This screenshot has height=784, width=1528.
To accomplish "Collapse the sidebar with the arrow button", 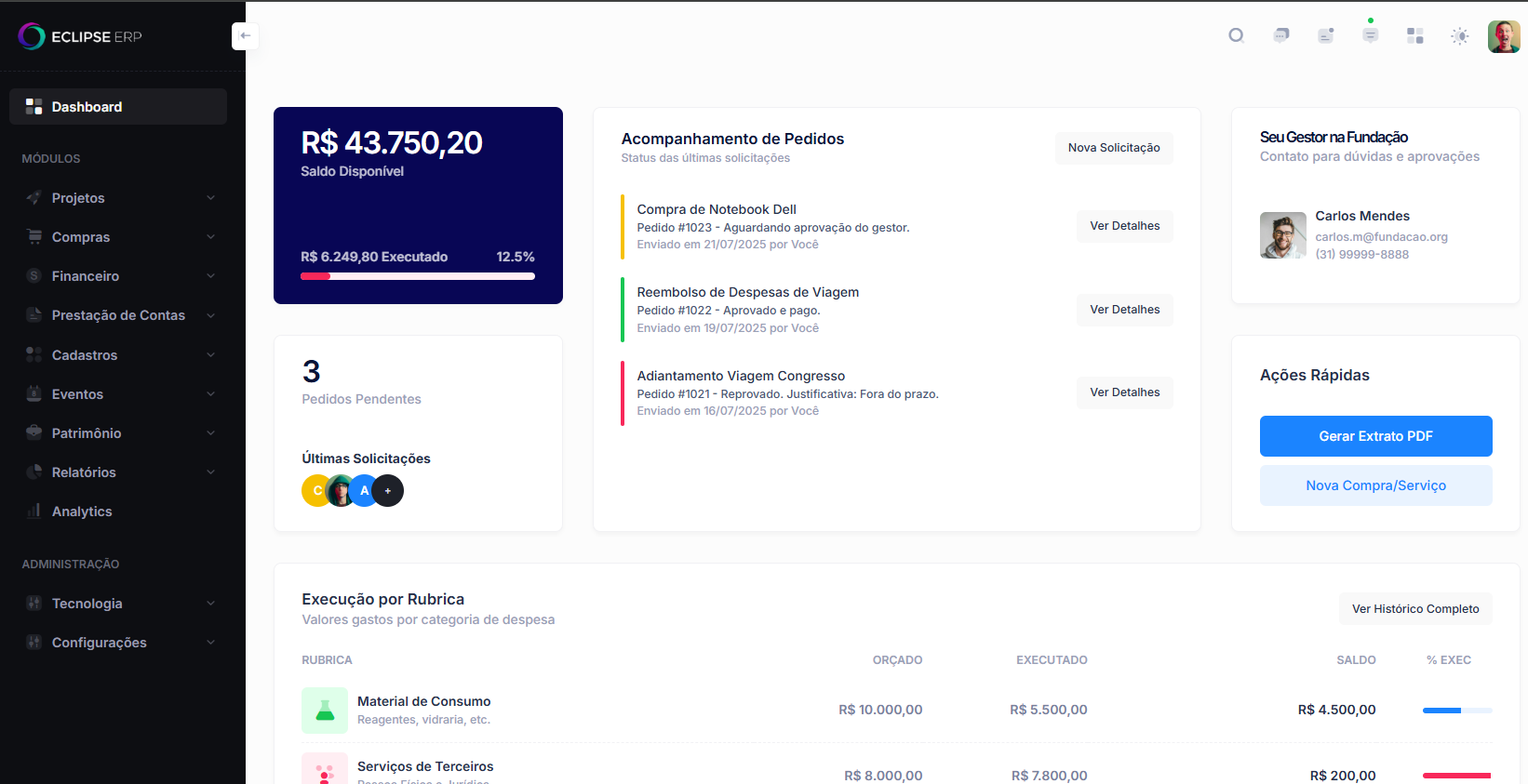I will pos(245,36).
